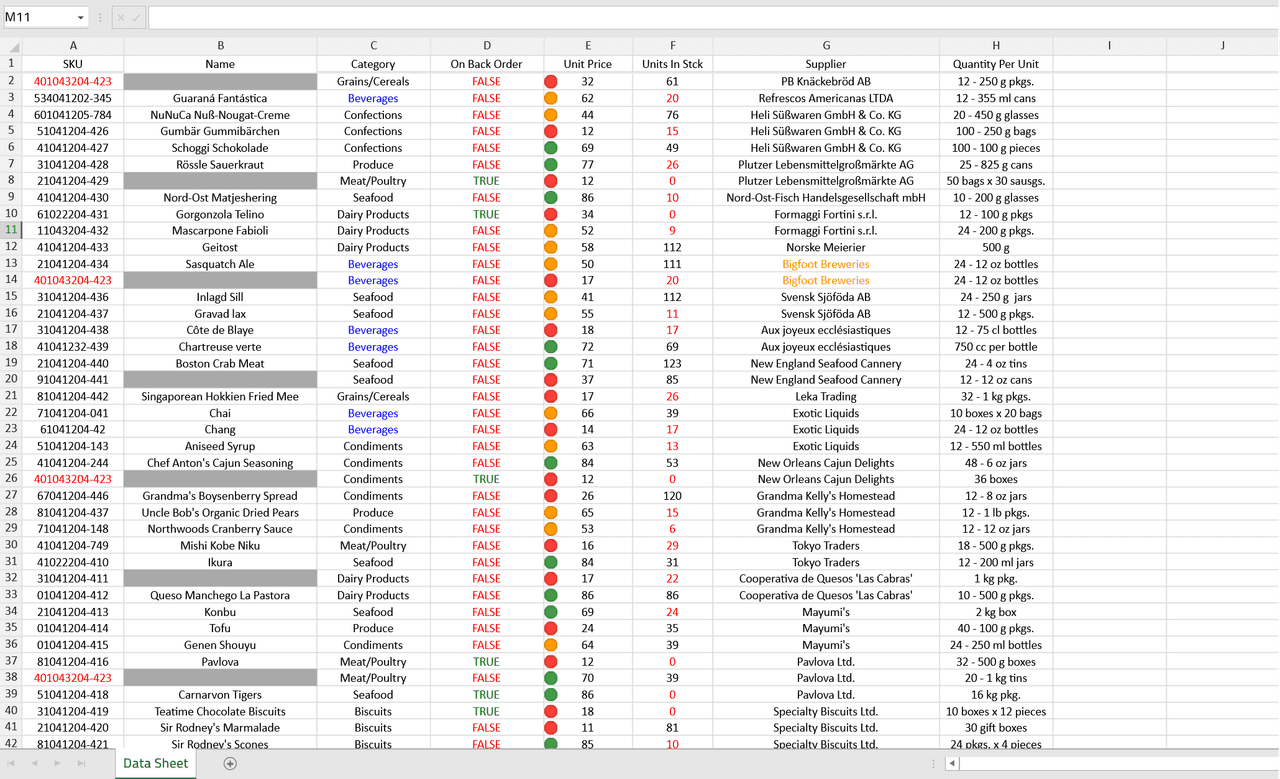Screen dimensions: 1280x779
Task: Click the formula bar Enter checkmark icon
Action: 137,18
